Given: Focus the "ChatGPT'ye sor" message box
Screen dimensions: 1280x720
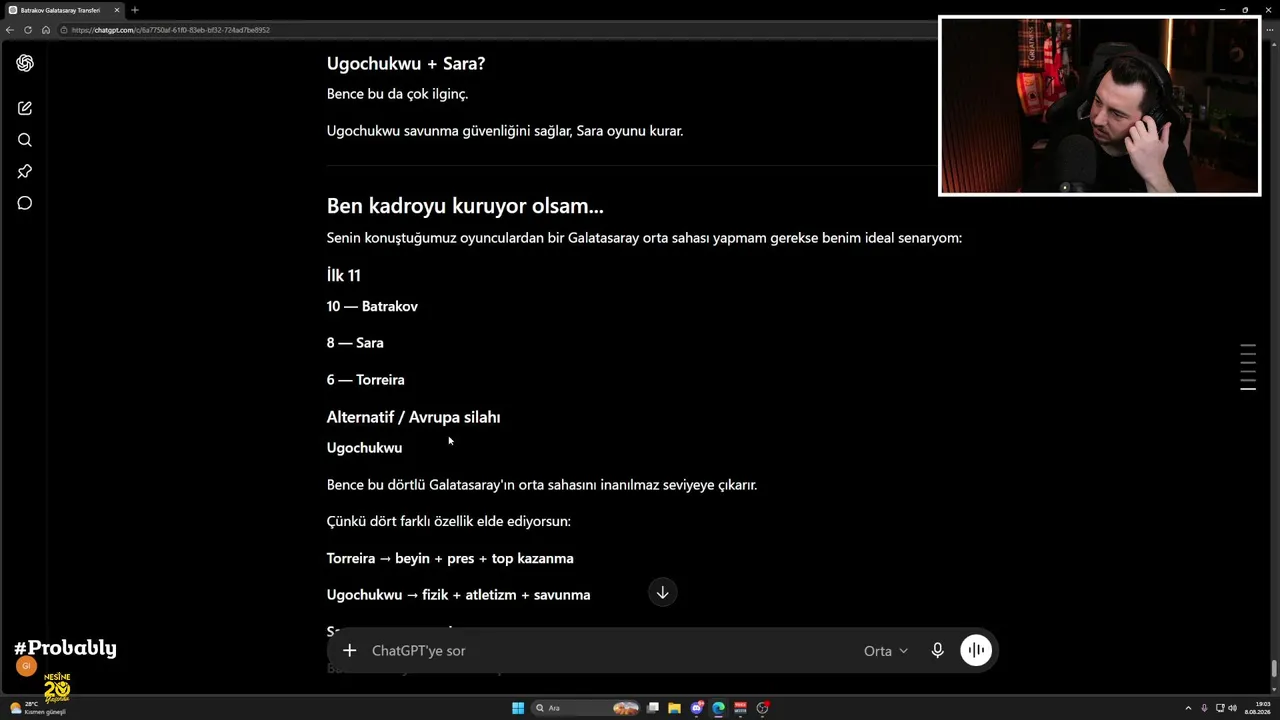Looking at the screenshot, I should coord(610,650).
